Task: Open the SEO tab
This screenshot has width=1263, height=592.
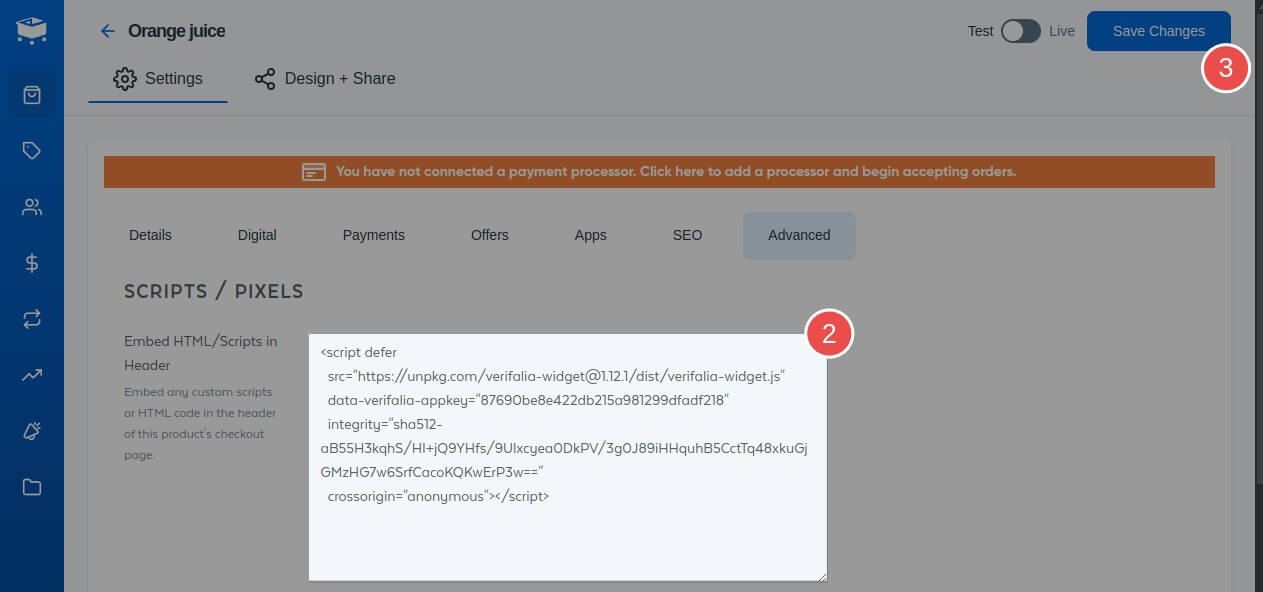Action: (x=687, y=235)
